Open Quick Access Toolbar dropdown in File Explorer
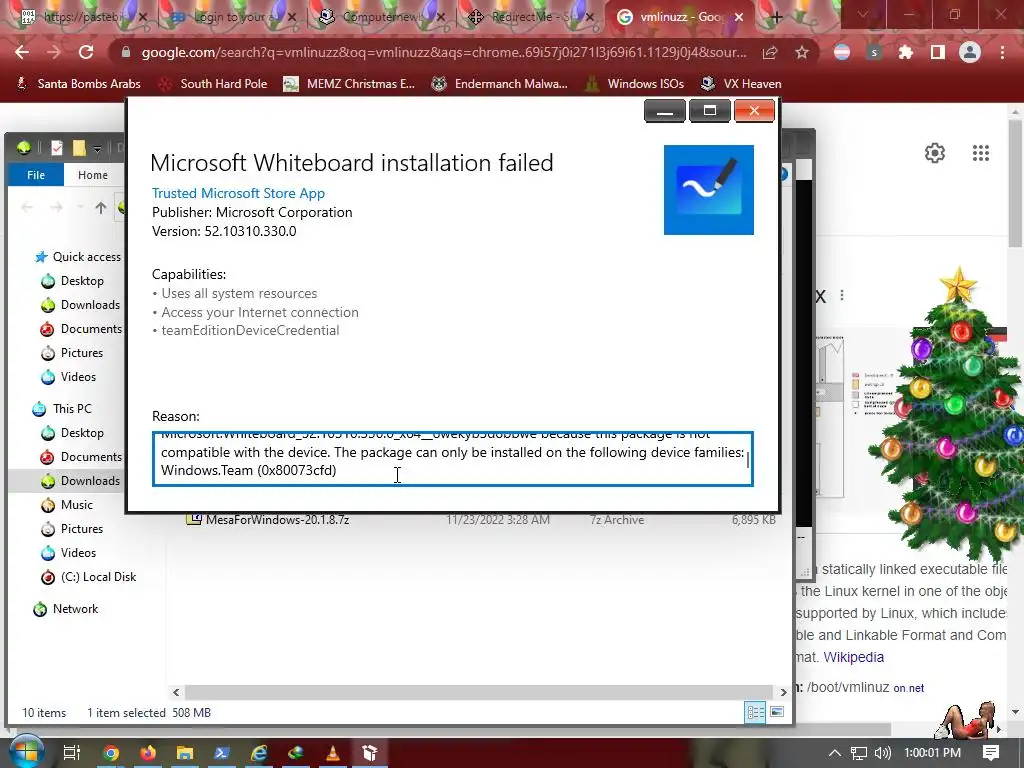This screenshot has width=1024, height=768. (x=97, y=150)
